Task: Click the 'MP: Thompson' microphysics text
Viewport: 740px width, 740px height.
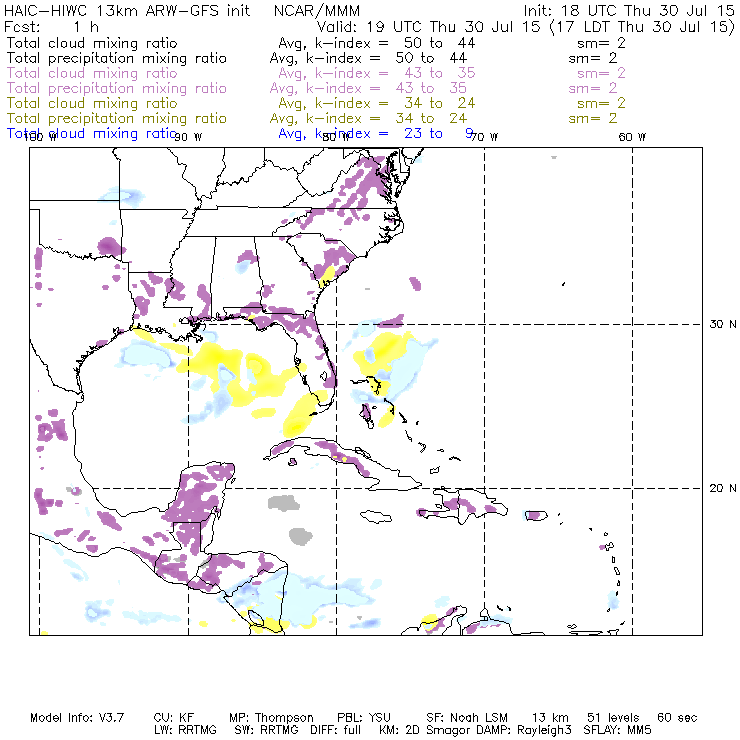Action: [271, 718]
